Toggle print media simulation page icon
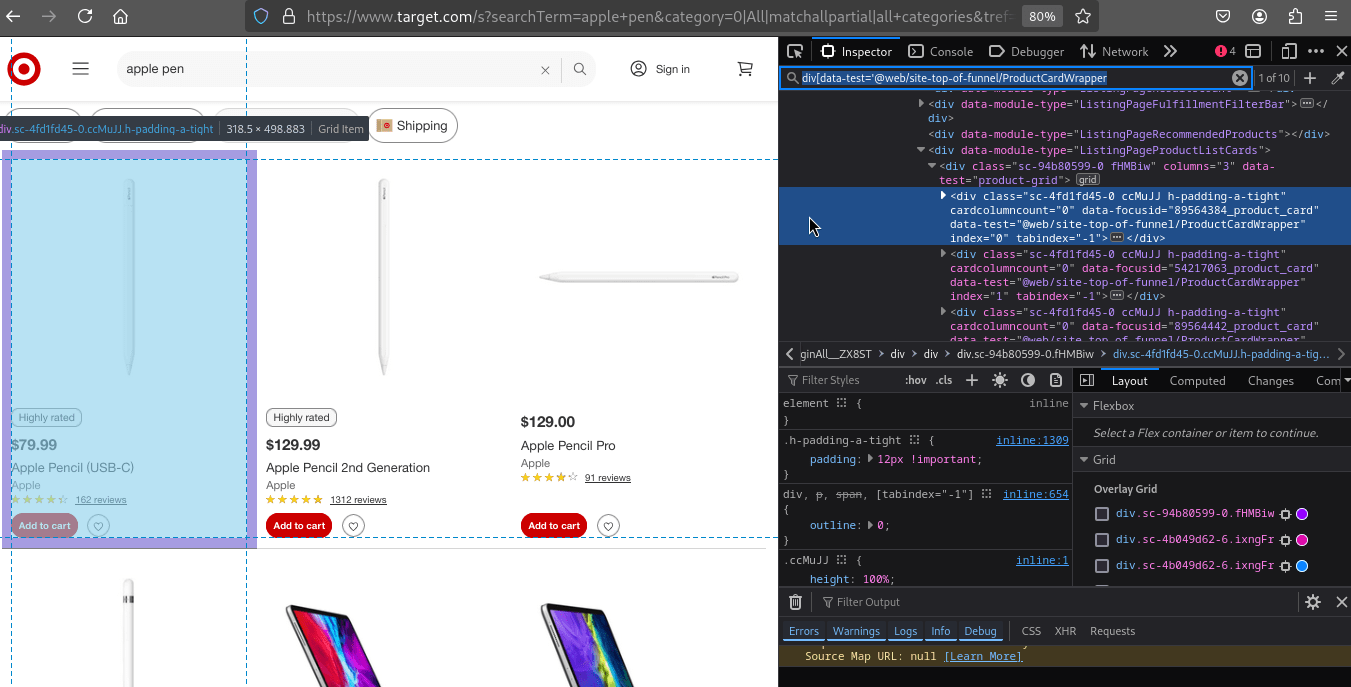This screenshot has height=687, width=1351. pos(1056,380)
